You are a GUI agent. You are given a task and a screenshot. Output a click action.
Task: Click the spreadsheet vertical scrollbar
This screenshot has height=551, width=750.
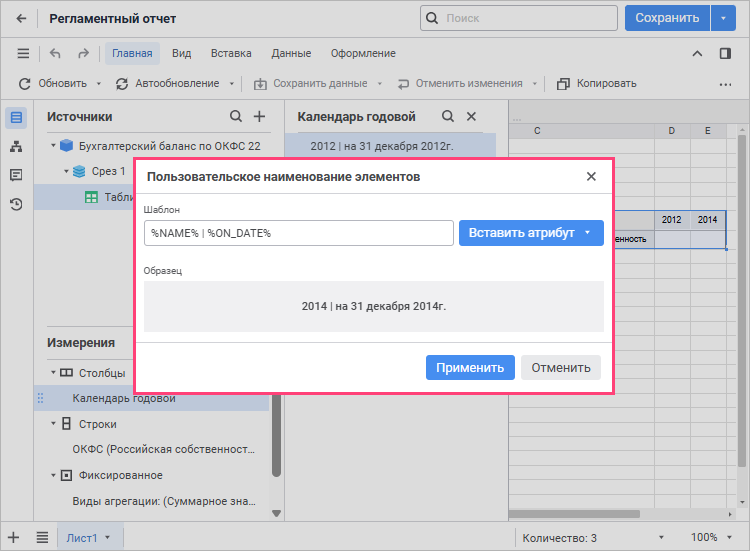click(x=742, y=299)
